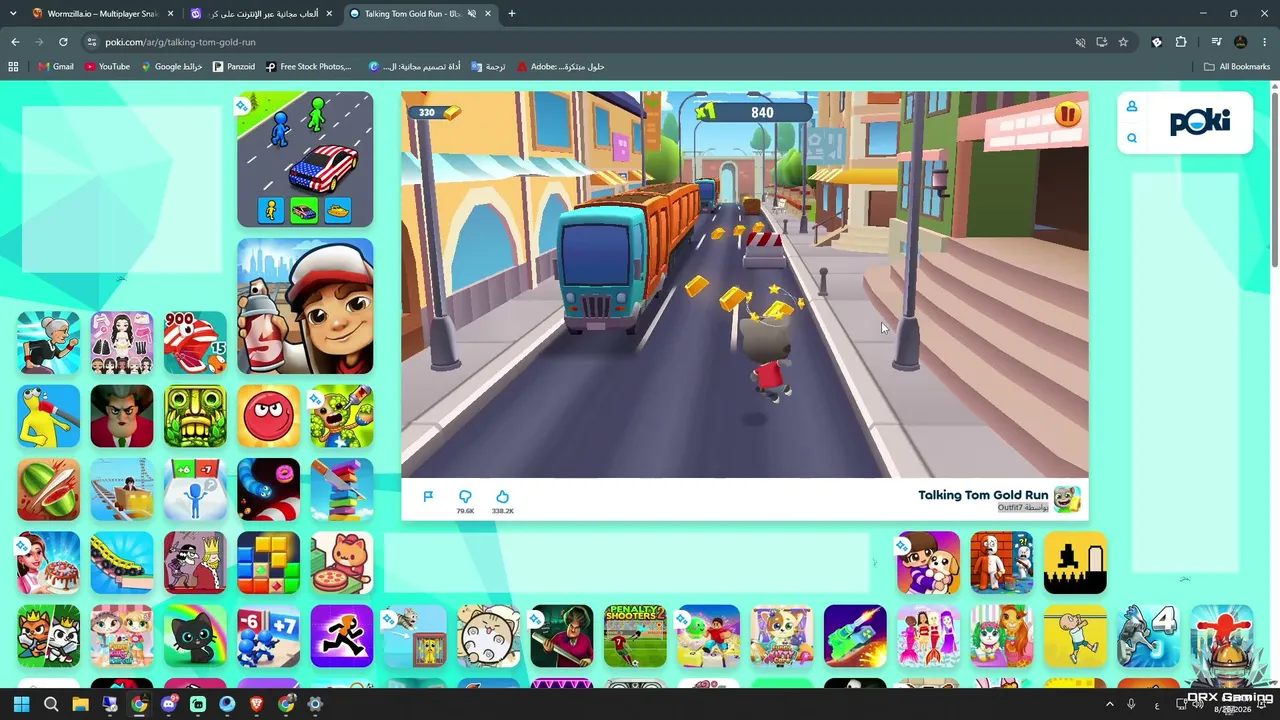This screenshot has width=1280, height=720.
Task: Play the Red Ball game
Action: 268,416
